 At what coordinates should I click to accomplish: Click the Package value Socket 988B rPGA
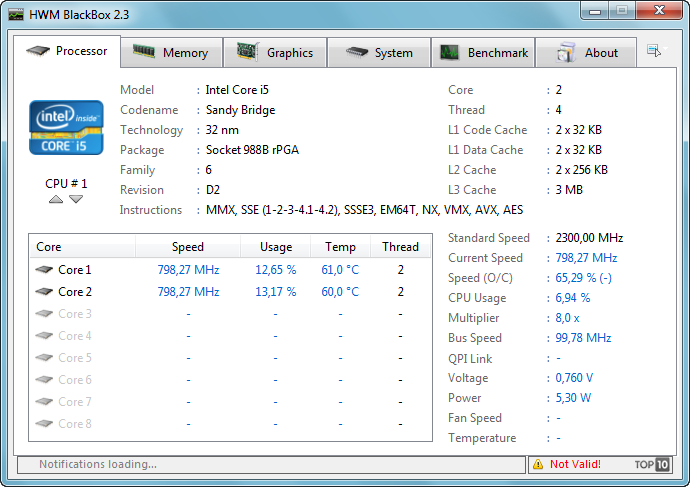[252, 150]
